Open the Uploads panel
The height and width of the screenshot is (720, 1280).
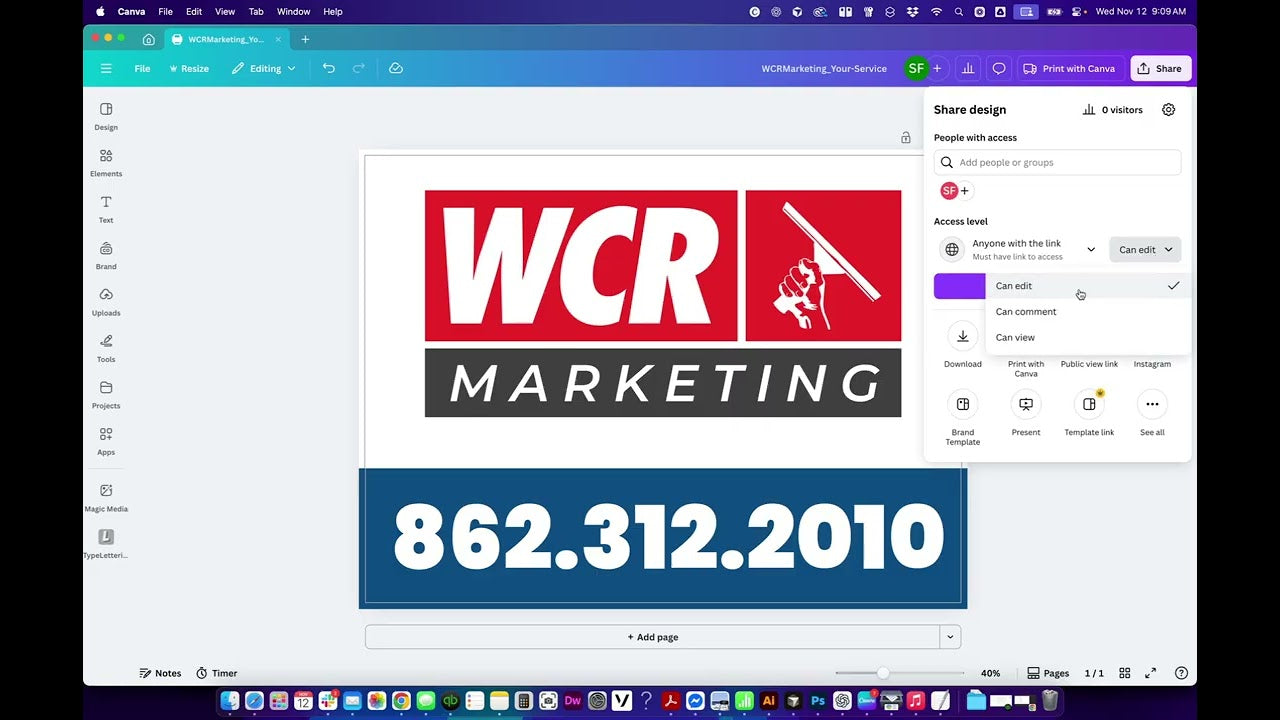pos(106,302)
